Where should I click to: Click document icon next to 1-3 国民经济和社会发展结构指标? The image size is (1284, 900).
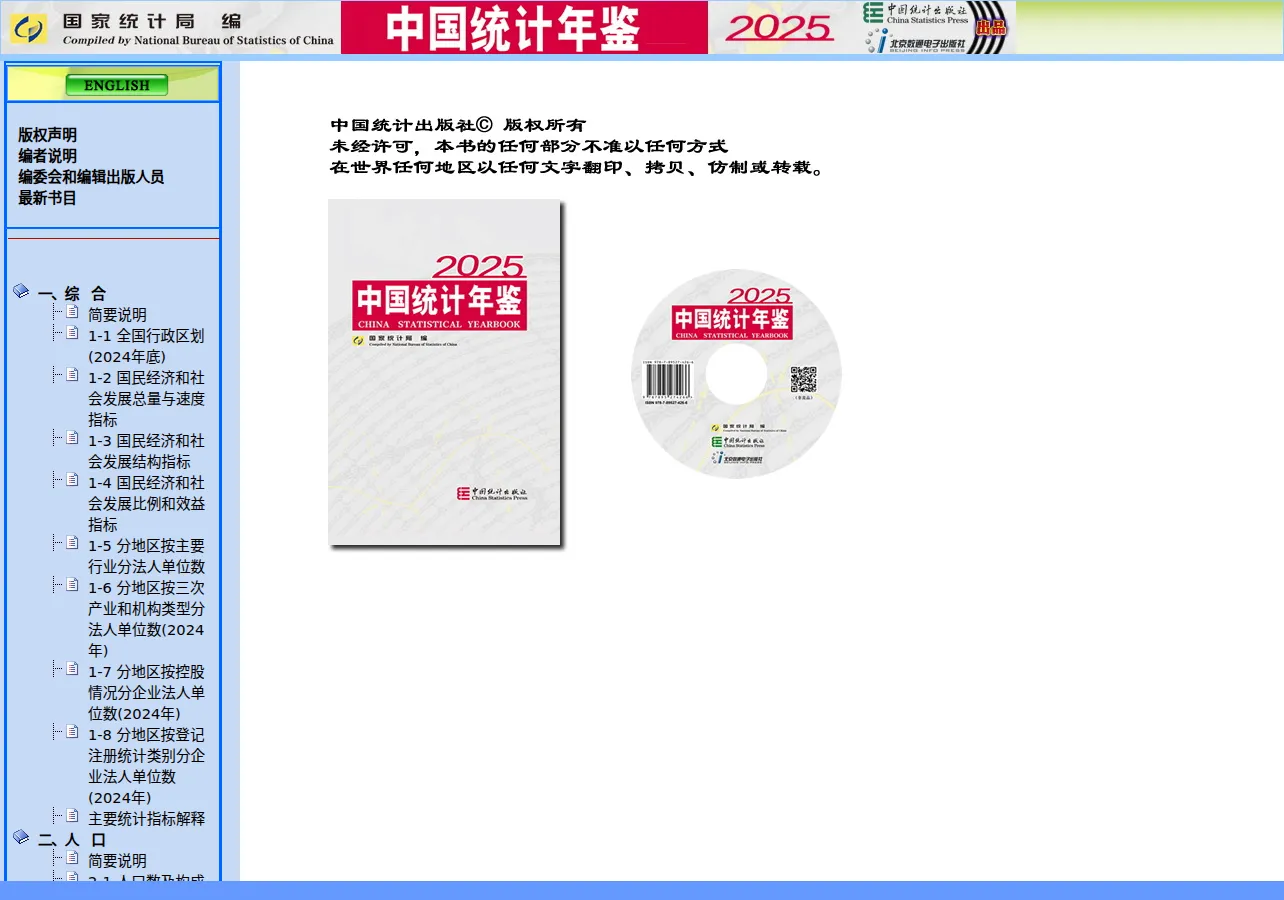click(72, 438)
